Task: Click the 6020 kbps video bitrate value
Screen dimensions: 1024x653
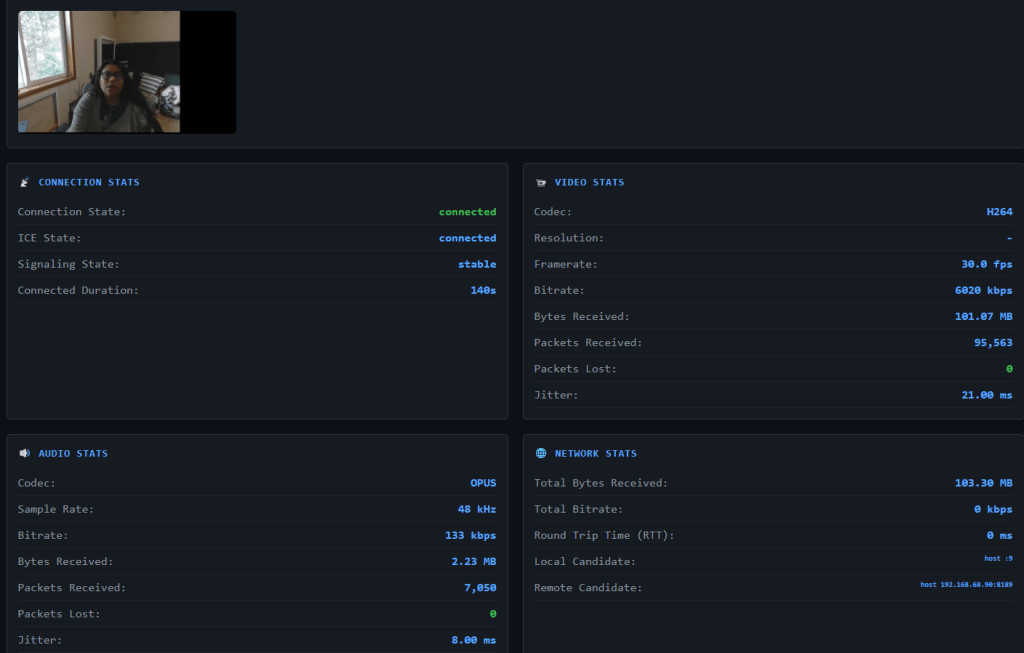Action: click(x=983, y=290)
